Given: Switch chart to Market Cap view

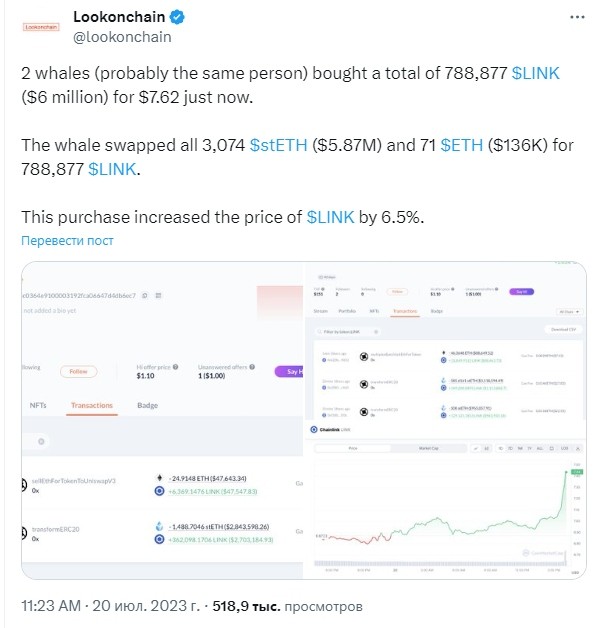Looking at the screenshot, I should pos(428,448).
